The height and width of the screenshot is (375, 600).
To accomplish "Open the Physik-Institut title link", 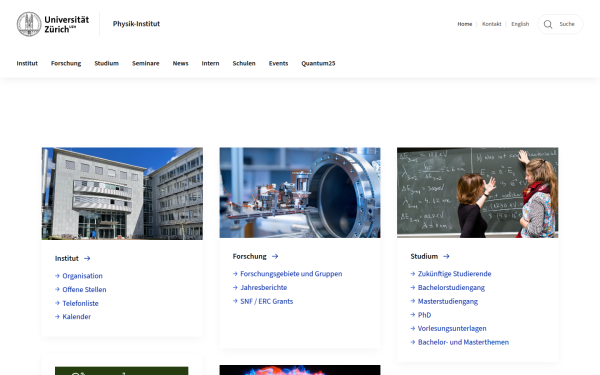I will pyautogui.click(x=136, y=24).
